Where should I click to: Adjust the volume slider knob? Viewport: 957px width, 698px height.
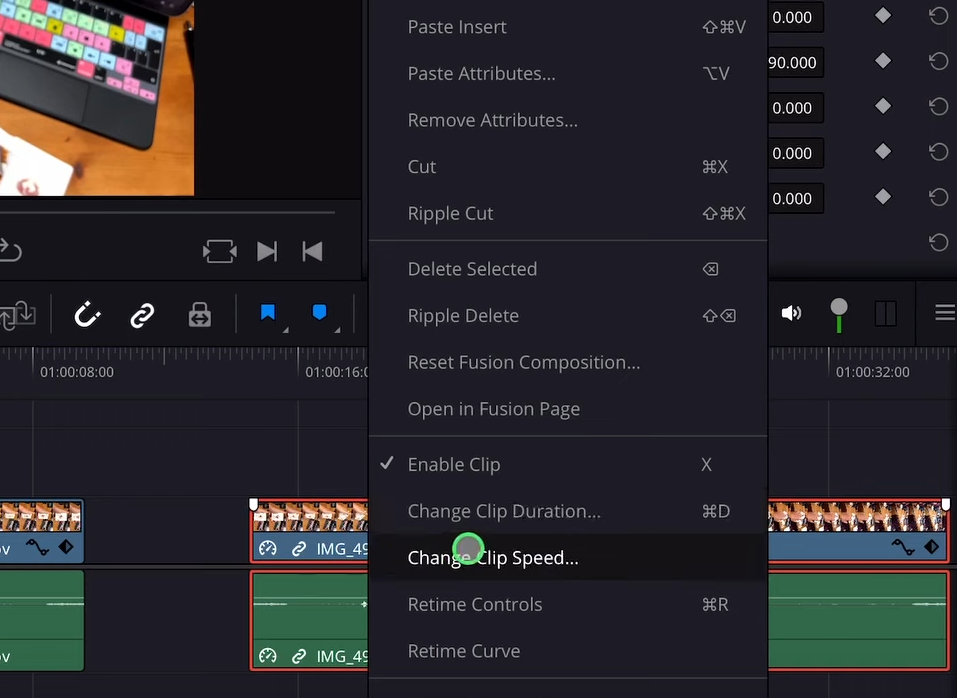click(x=839, y=307)
